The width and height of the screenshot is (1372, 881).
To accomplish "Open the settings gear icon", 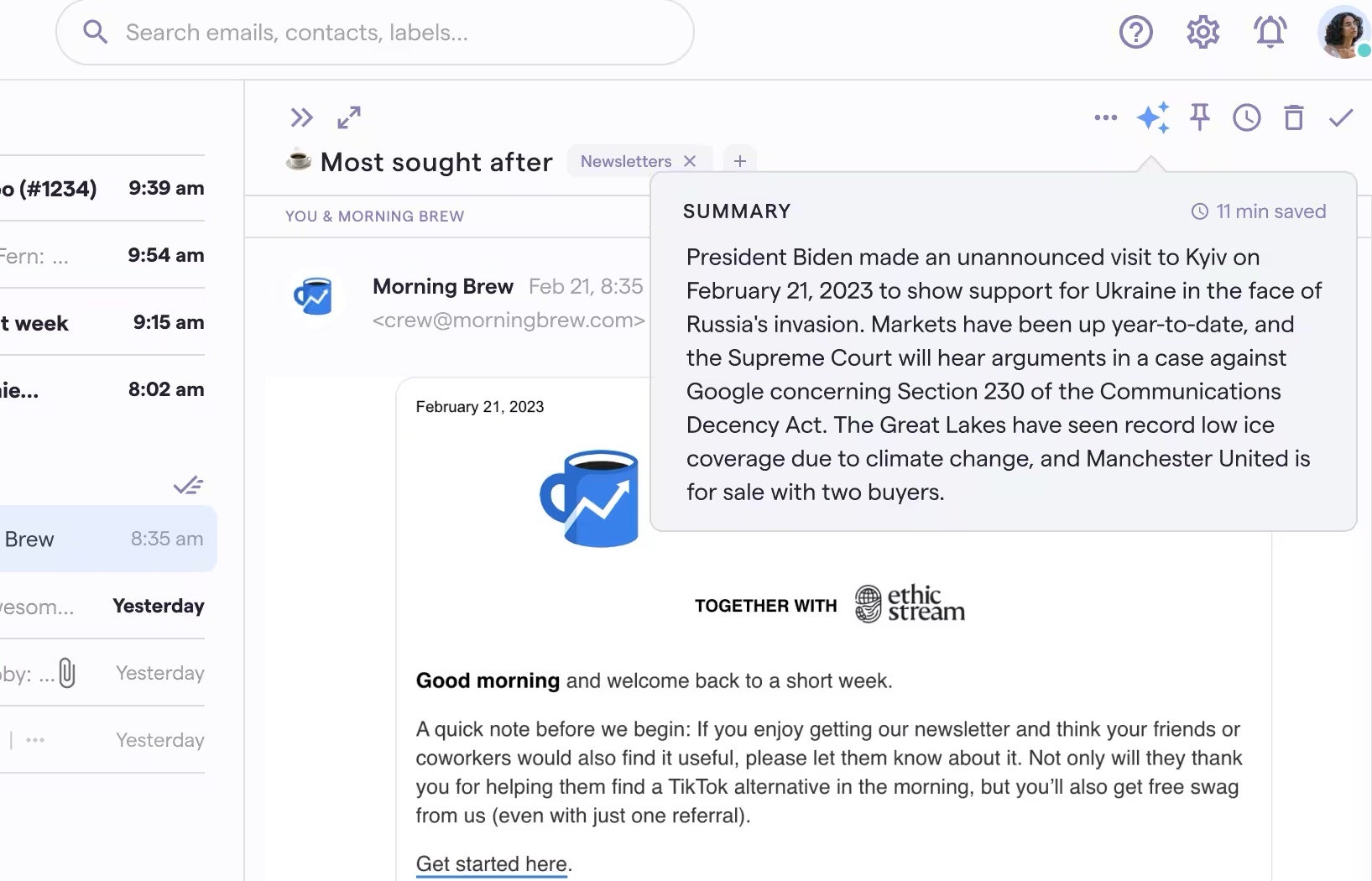I will 1202,32.
